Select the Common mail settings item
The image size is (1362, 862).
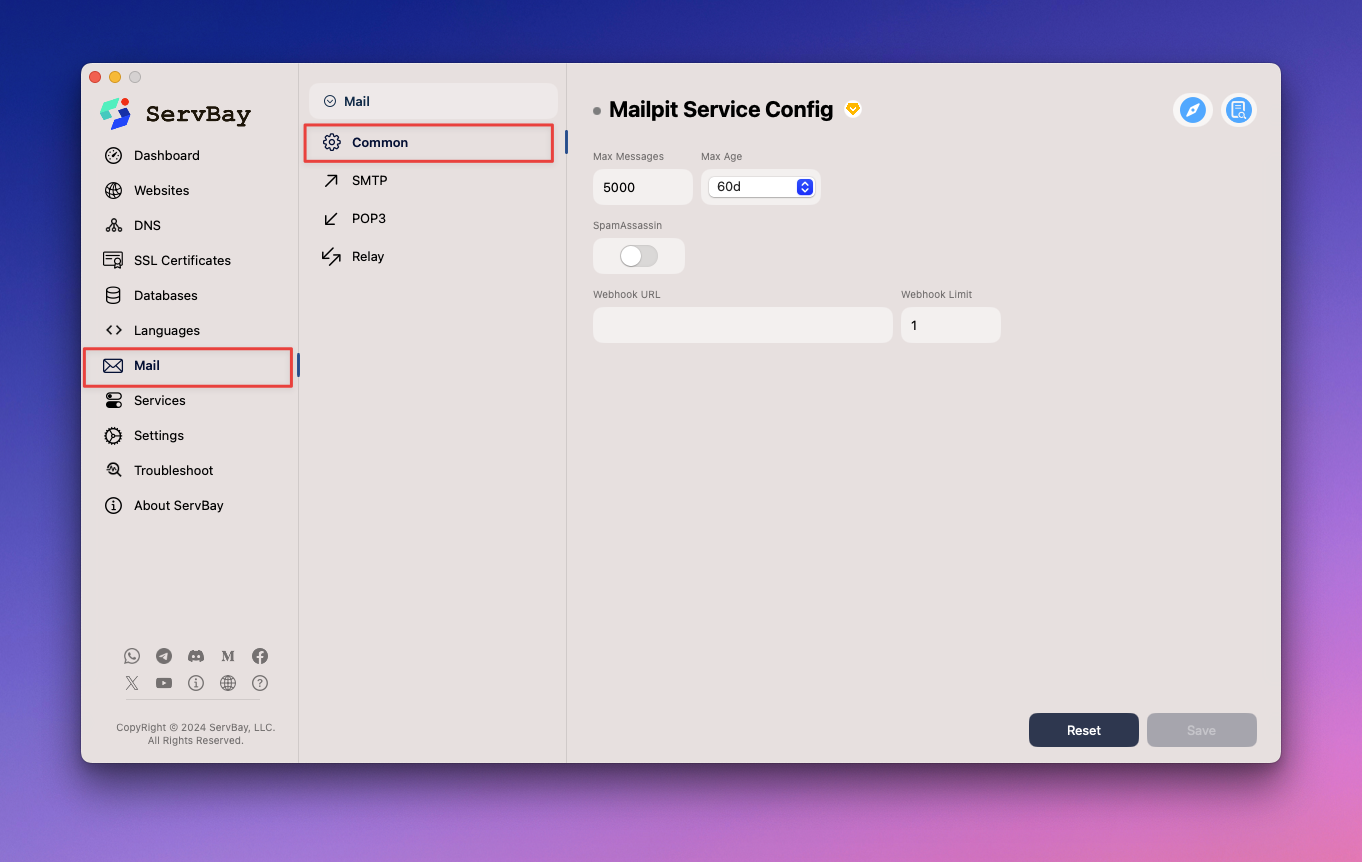429,143
